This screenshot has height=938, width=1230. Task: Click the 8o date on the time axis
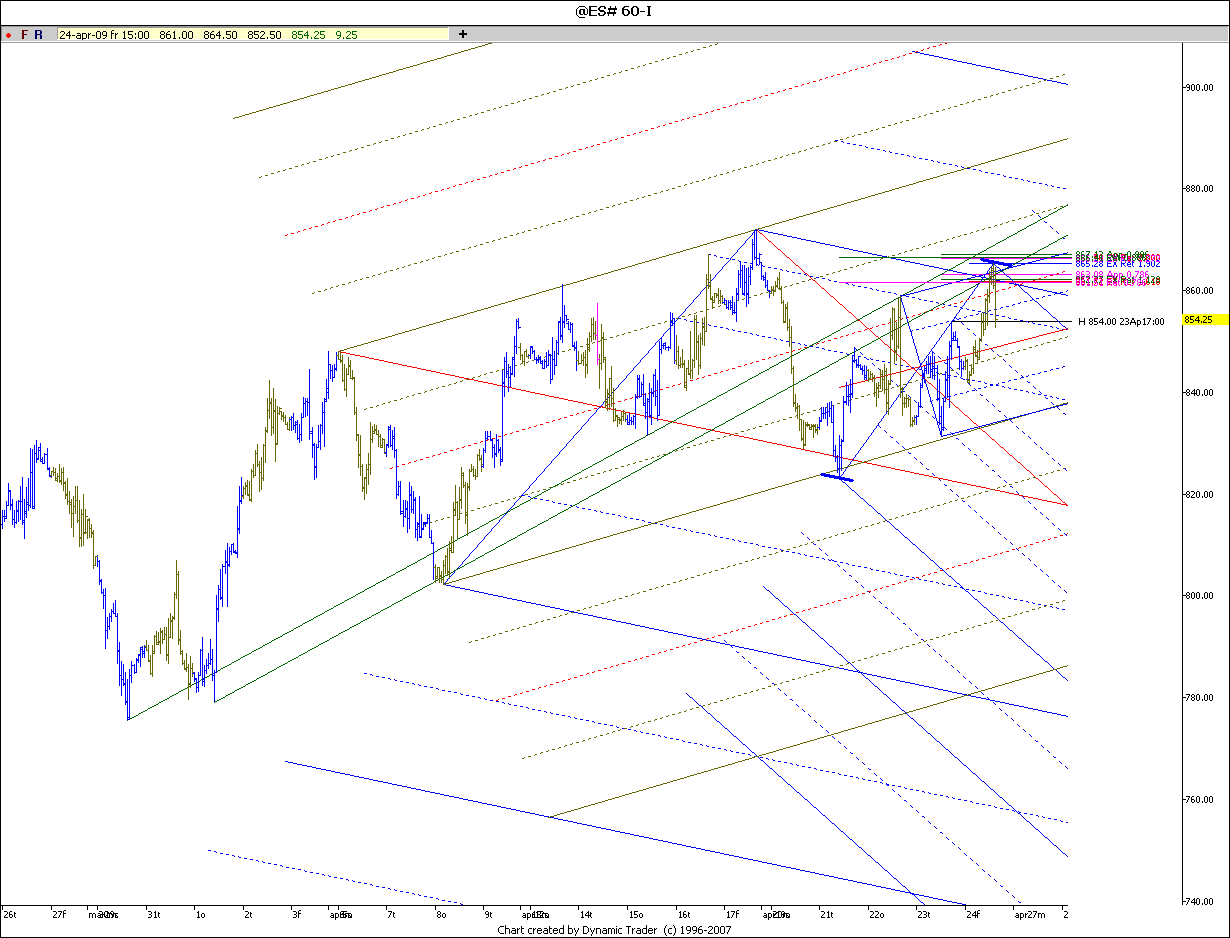tap(440, 914)
